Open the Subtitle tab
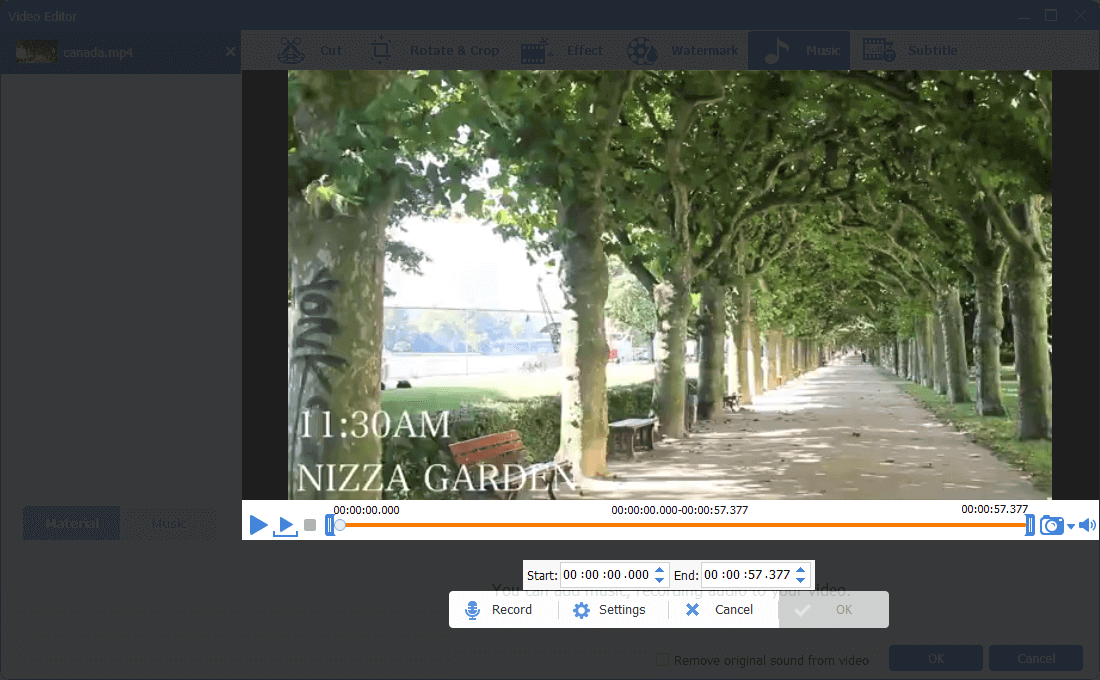The image size is (1100, 680). pos(910,51)
